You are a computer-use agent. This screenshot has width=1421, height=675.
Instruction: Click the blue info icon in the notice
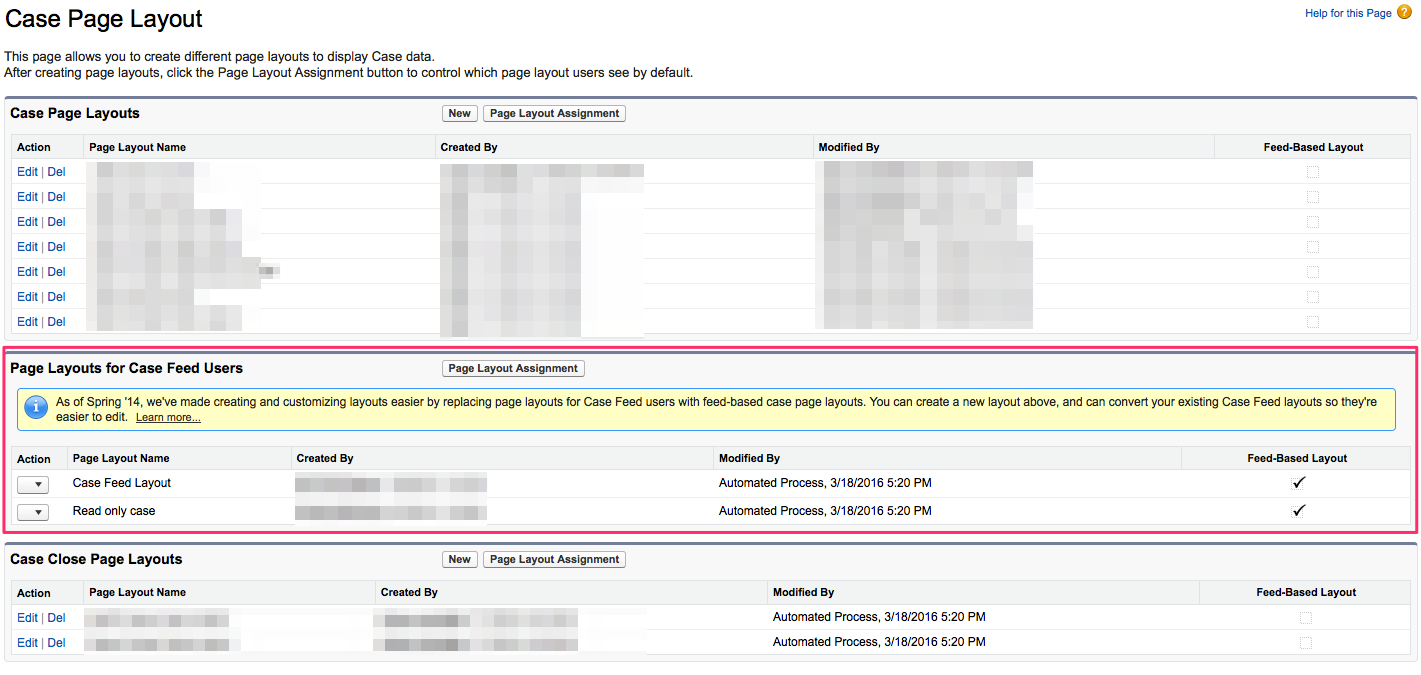[x=36, y=408]
